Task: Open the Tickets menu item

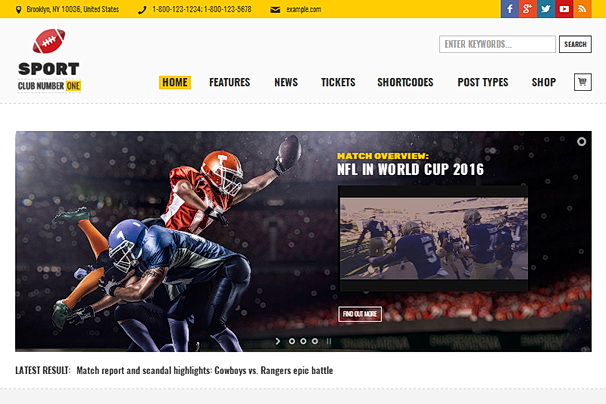Action: [338, 82]
